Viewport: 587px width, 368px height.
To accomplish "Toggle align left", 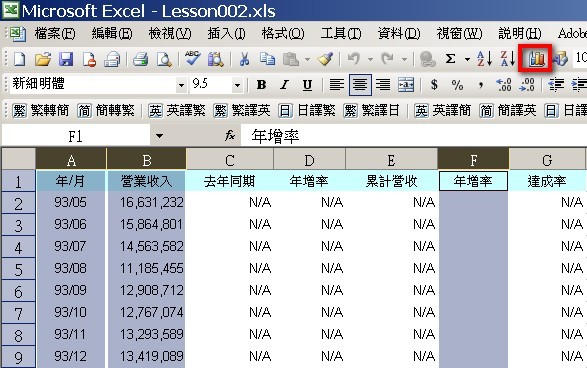I will click(337, 85).
